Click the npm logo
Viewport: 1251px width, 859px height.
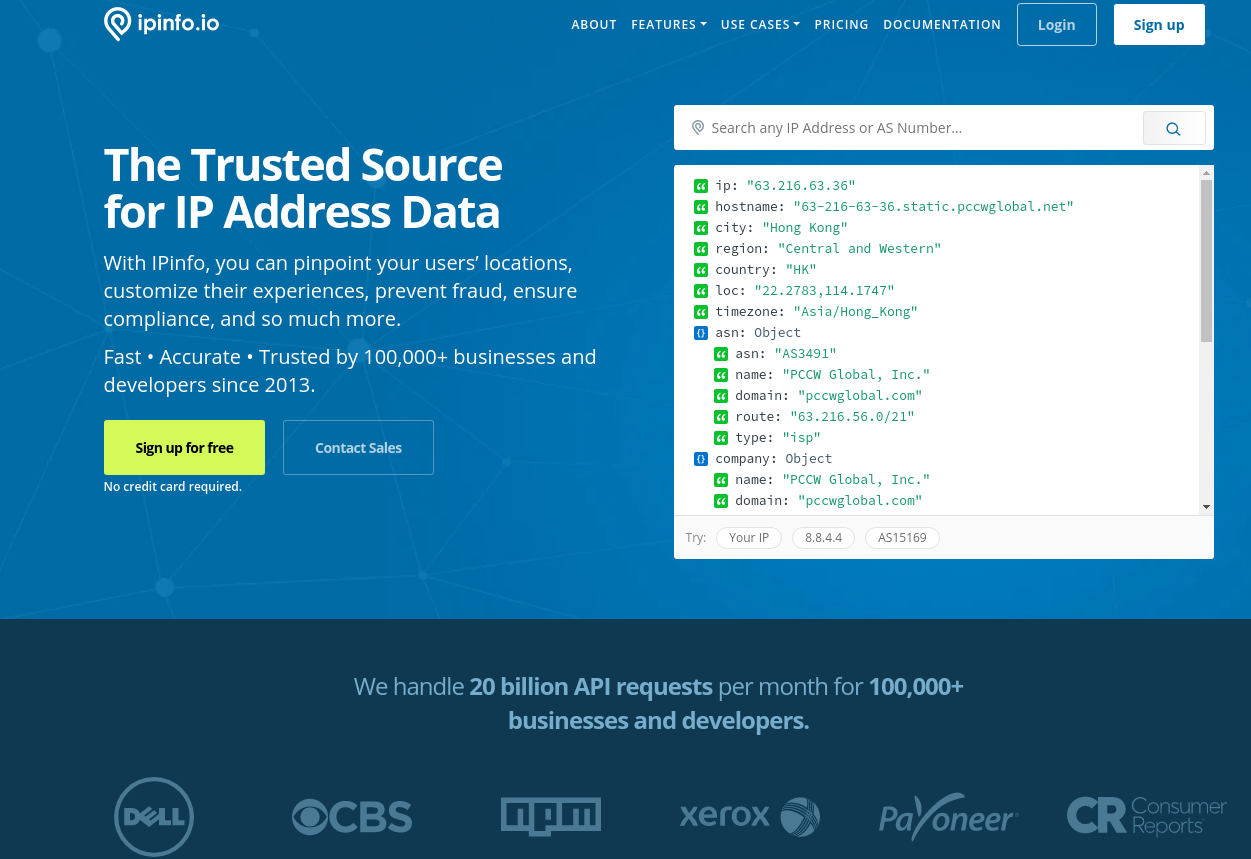[550, 816]
